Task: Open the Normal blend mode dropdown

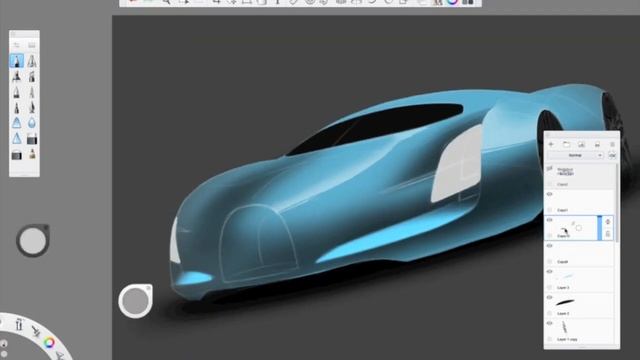Action: (x=576, y=156)
